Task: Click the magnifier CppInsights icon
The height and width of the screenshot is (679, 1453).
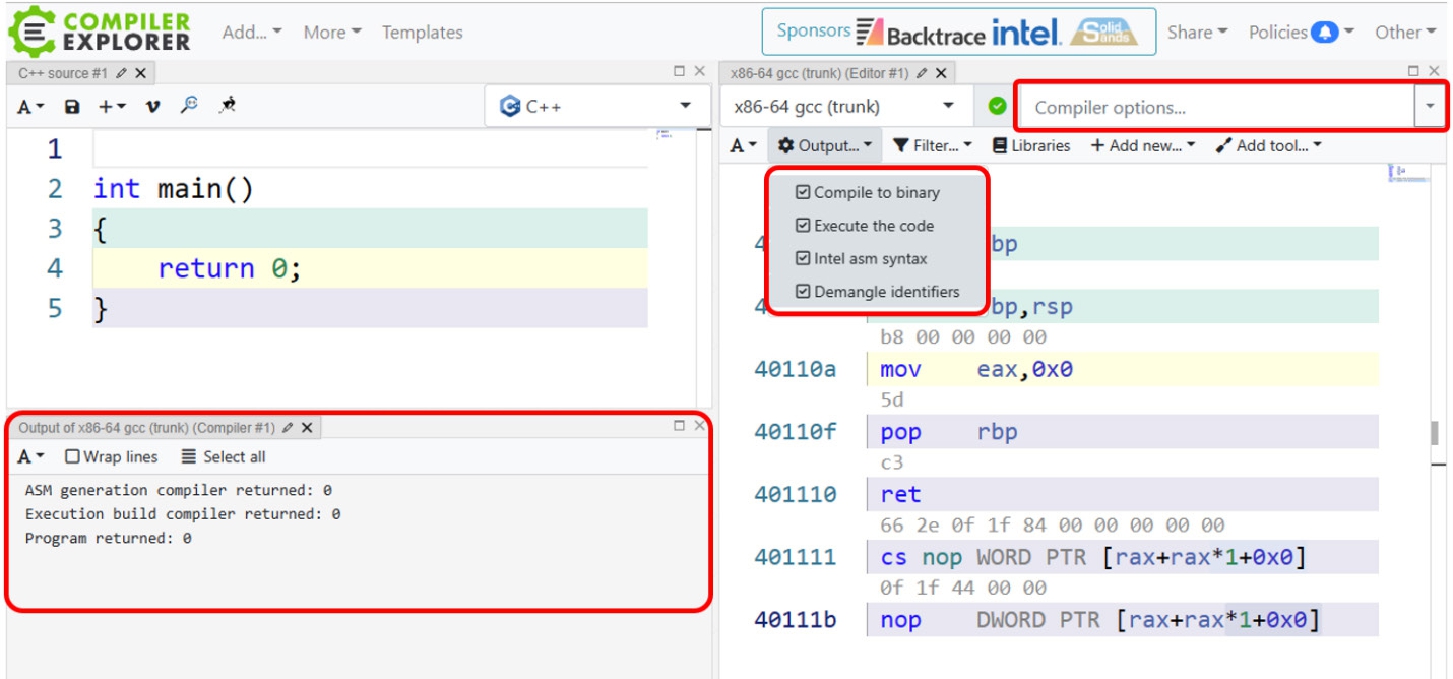Action: (189, 105)
